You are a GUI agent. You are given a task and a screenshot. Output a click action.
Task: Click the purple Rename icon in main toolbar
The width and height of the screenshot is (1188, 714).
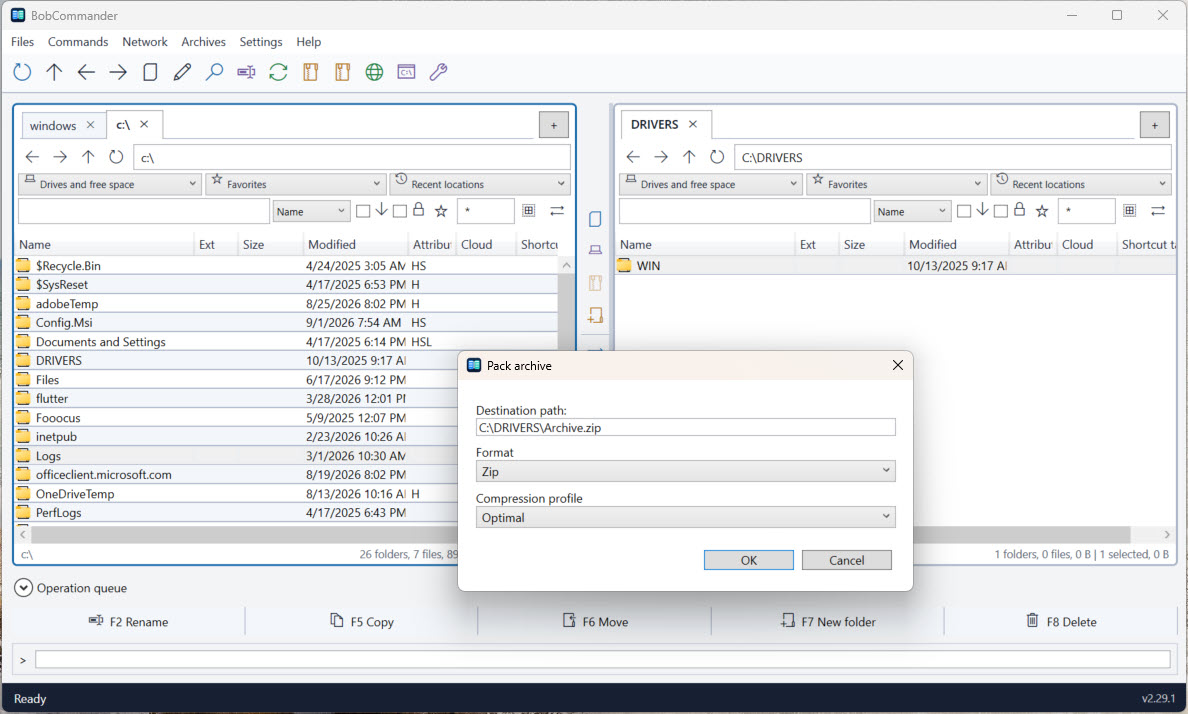(x=246, y=72)
